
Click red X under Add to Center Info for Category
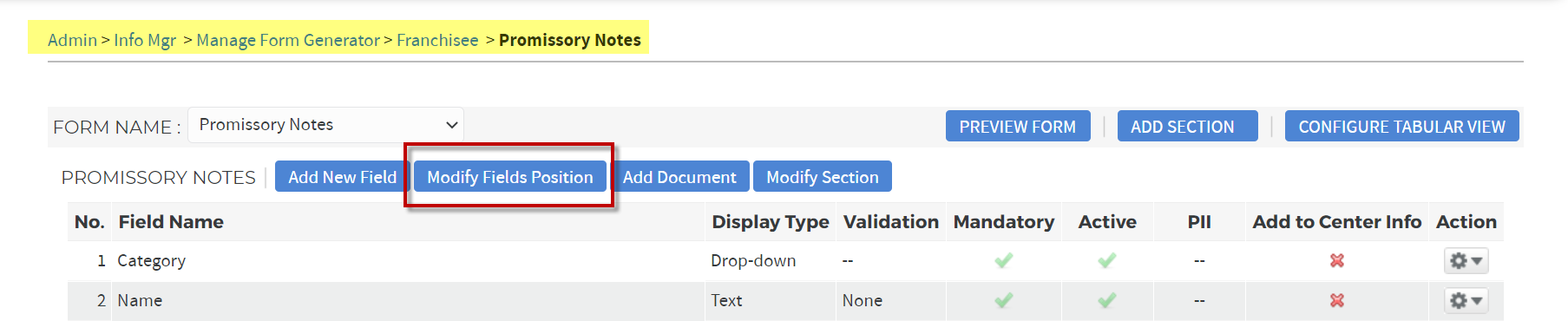pyautogui.click(x=1337, y=260)
